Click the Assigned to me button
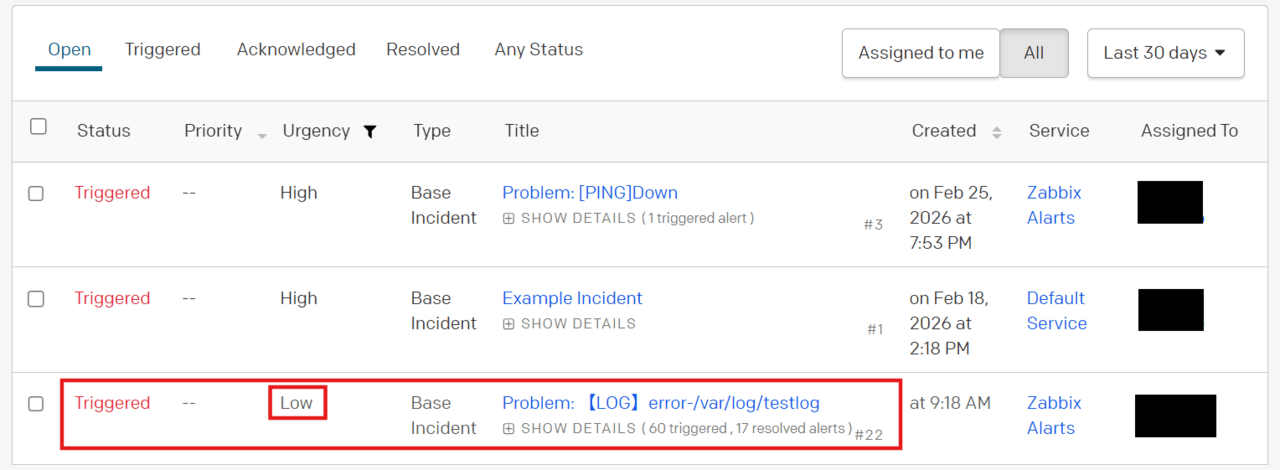 pyautogui.click(x=921, y=53)
